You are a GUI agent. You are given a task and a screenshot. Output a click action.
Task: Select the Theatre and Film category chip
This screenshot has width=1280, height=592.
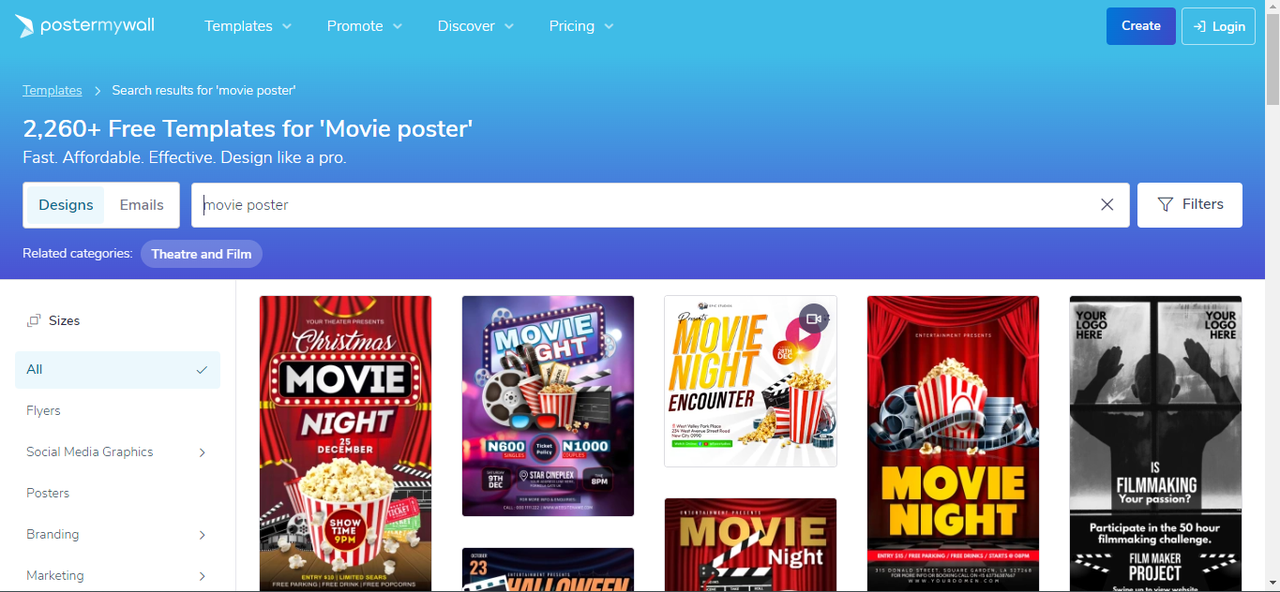tap(201, 254)
